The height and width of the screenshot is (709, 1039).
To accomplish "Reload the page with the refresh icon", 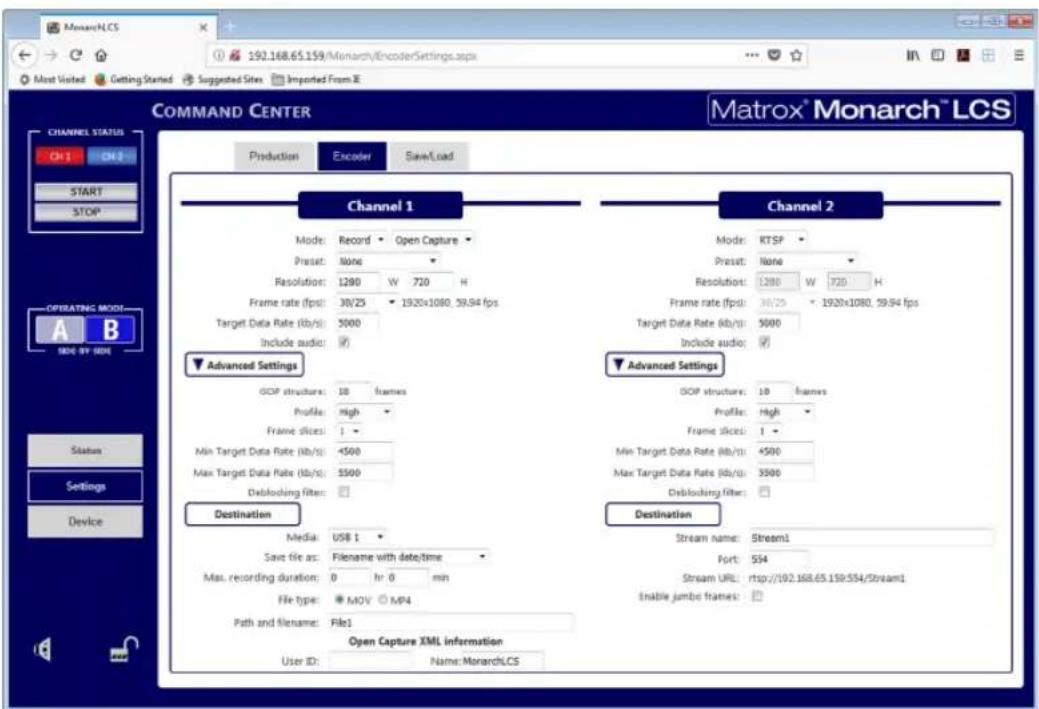I will [76, 56].
